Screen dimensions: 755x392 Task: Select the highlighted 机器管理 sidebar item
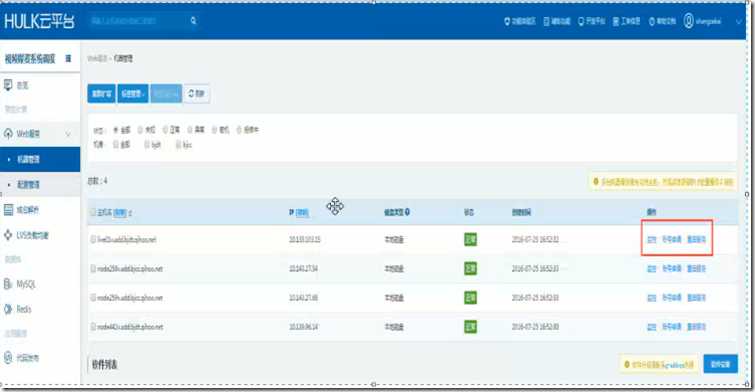pyautogui.click(x=40, y=159)
